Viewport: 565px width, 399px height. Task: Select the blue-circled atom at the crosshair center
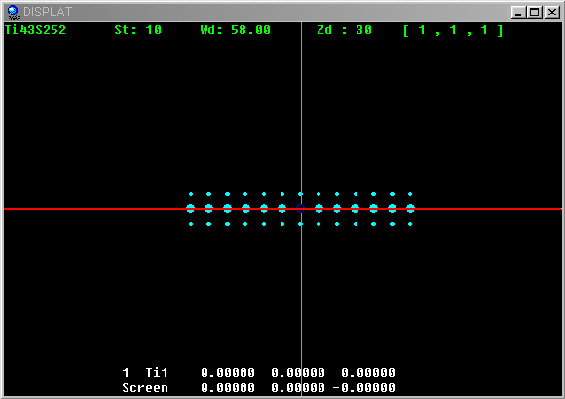301,208
